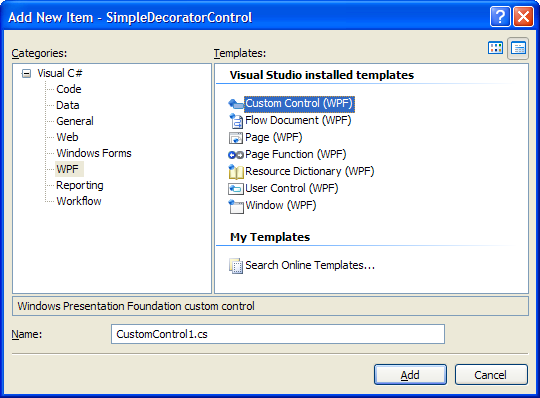
Task: Click the Flow Document (WPF) icon
Action: pyautogui.click(x=236, y=121)
